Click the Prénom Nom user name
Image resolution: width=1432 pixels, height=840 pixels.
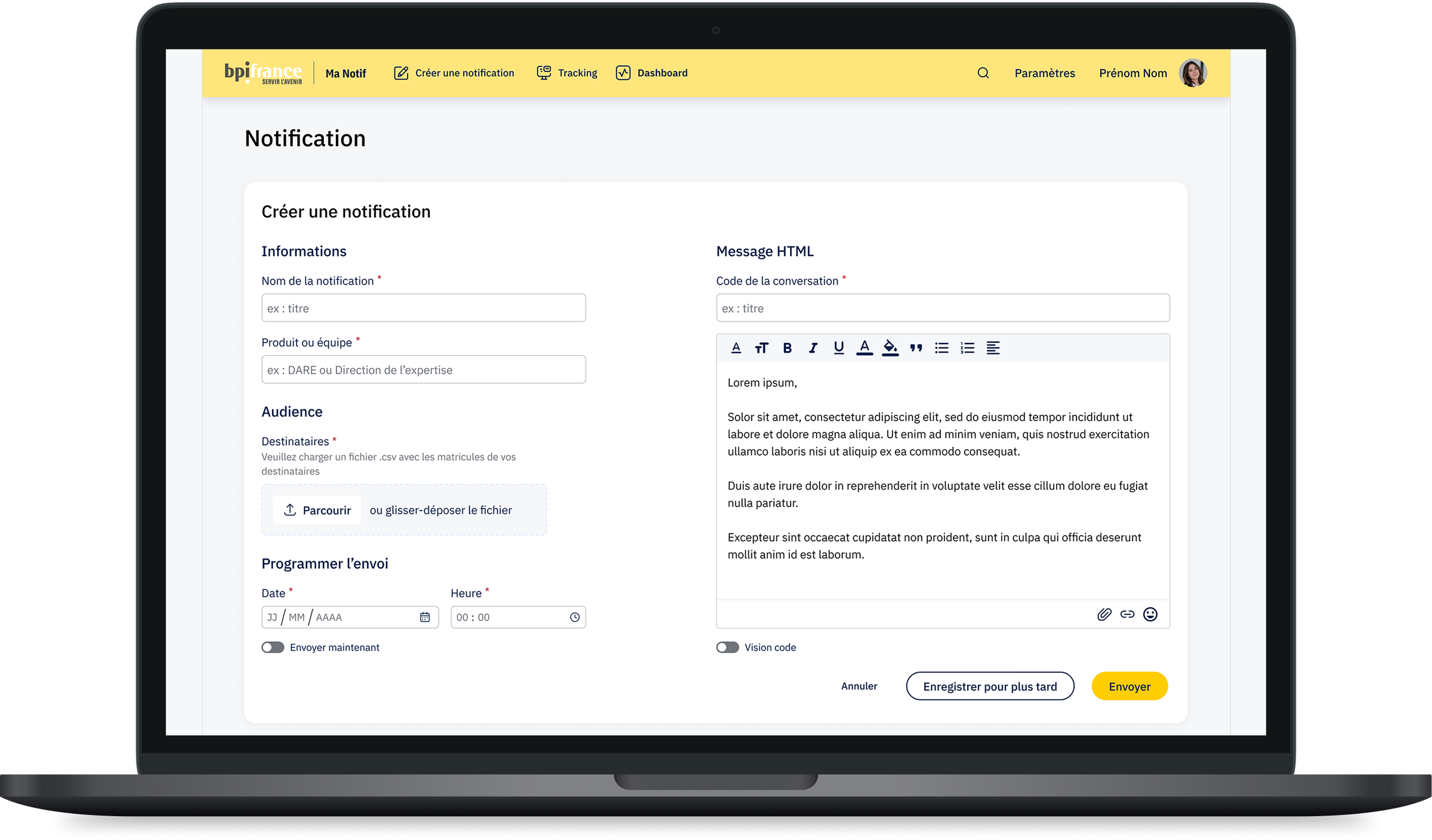tap(1133, 73)
